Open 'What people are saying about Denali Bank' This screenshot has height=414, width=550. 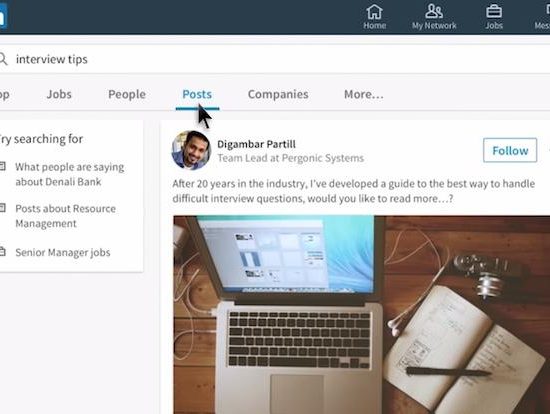click(x=69, y=174)
